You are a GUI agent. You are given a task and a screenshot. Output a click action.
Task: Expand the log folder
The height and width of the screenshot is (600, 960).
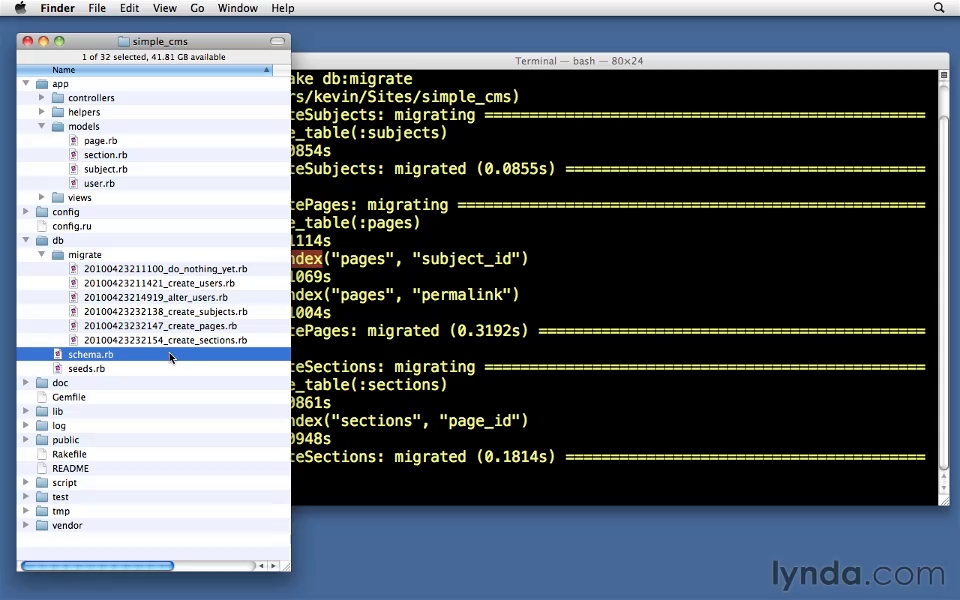pos(26,425)
